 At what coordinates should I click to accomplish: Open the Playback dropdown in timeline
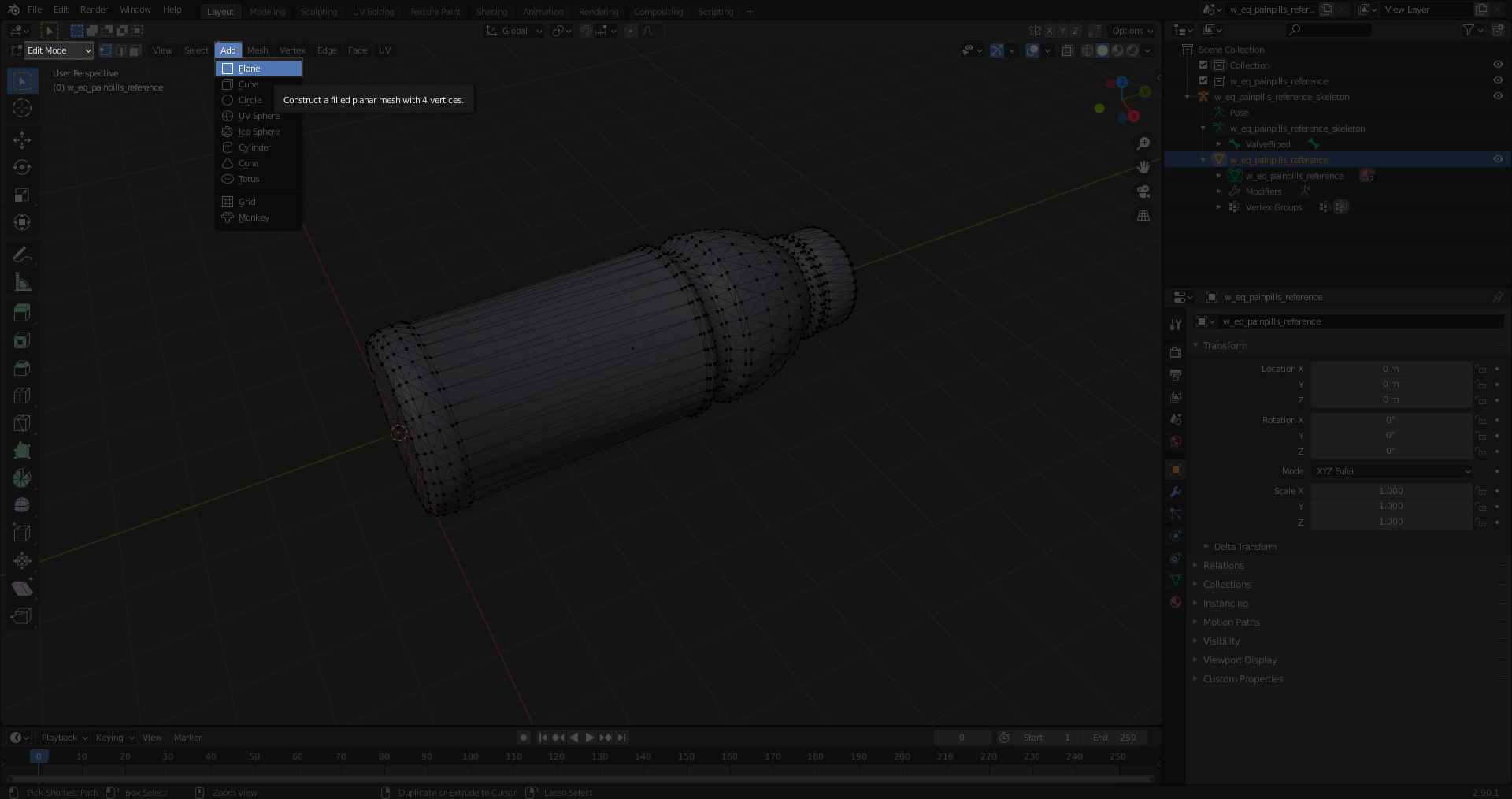[64, 738]
